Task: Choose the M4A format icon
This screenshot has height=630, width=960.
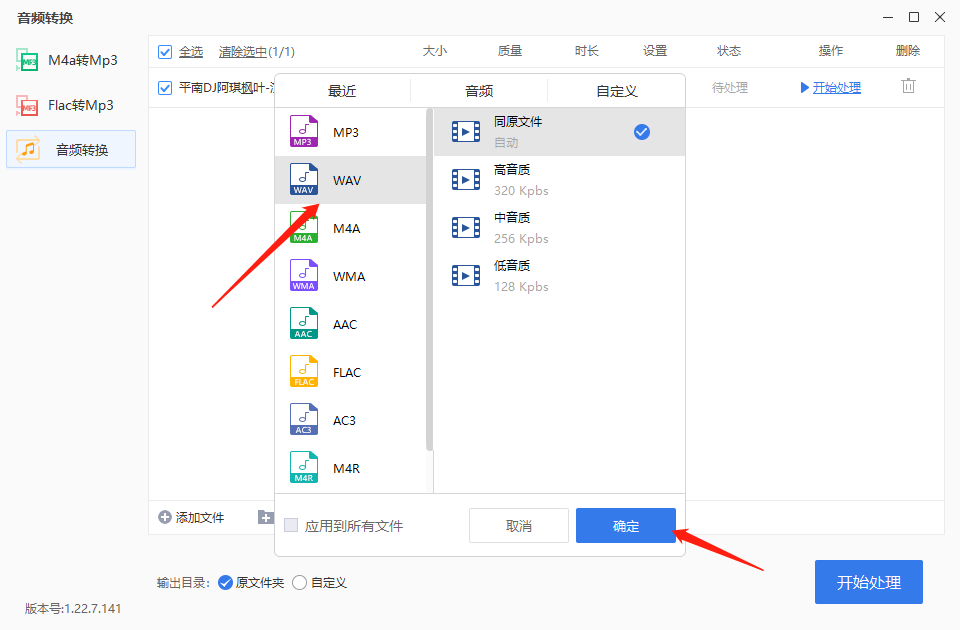Action: pyautogui.click(x=304, y=228)
